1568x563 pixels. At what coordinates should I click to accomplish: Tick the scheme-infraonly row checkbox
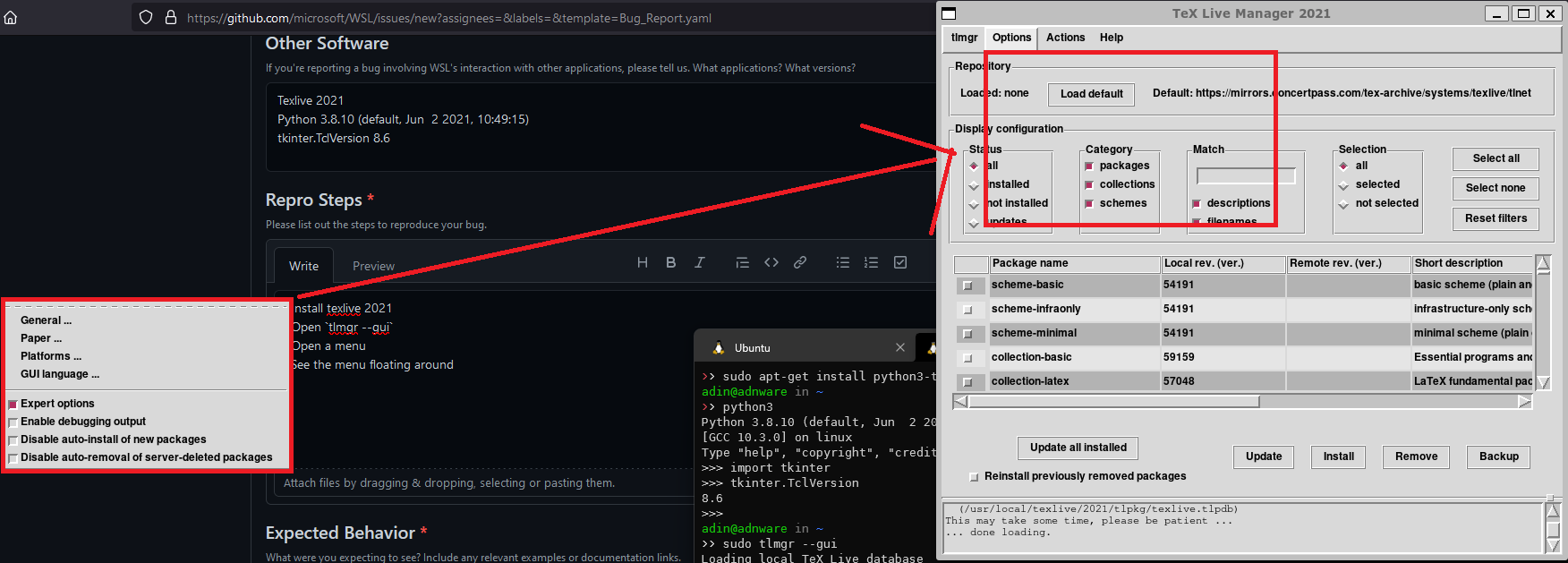tap(967, 310)
